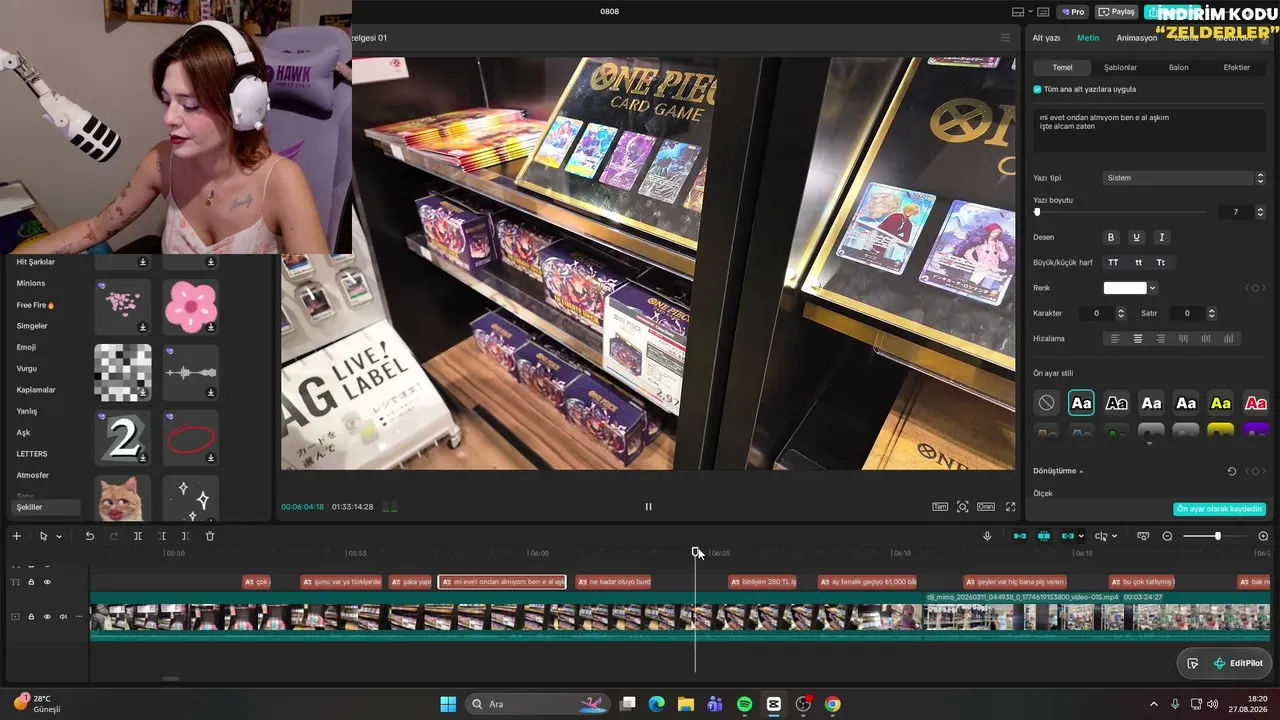Open fullscreen preview of the player
Viewport: 1280px width, 720px height.
point(1010,507)
